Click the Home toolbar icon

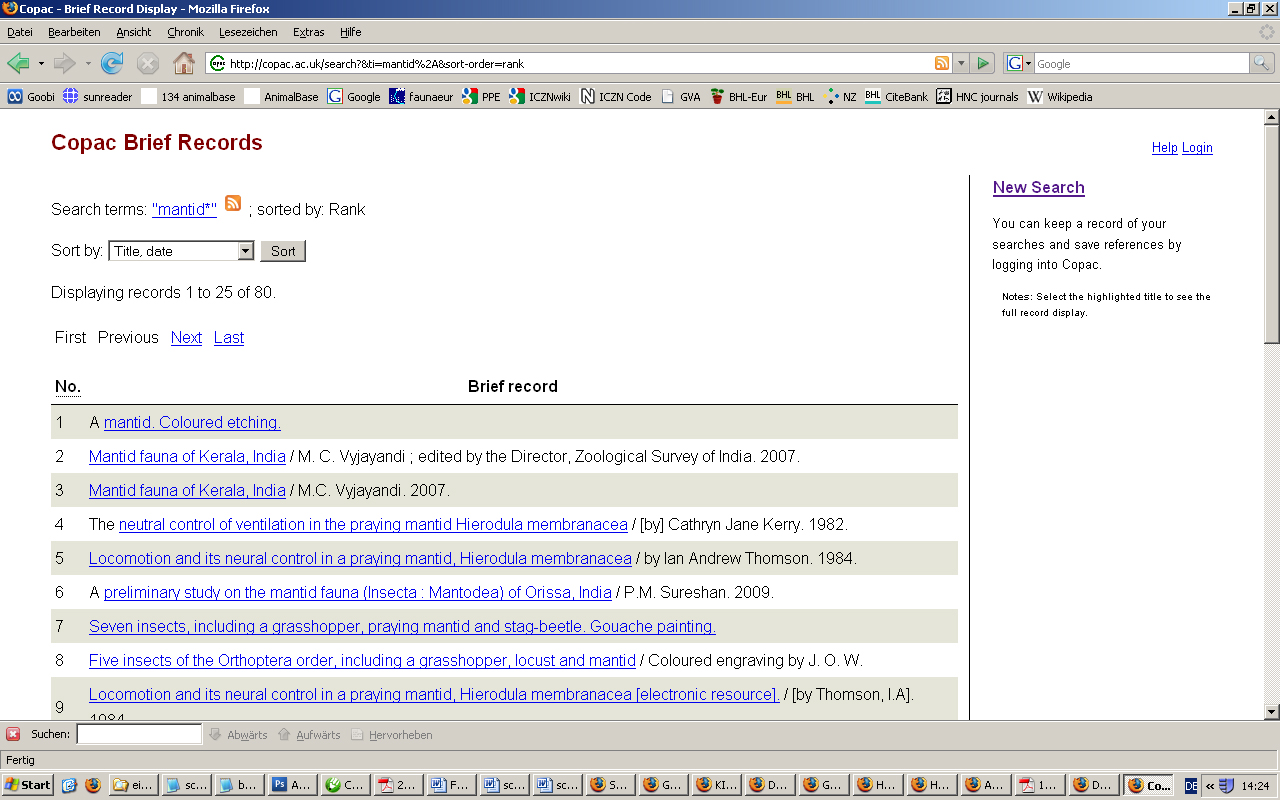(x=184, y=64)
